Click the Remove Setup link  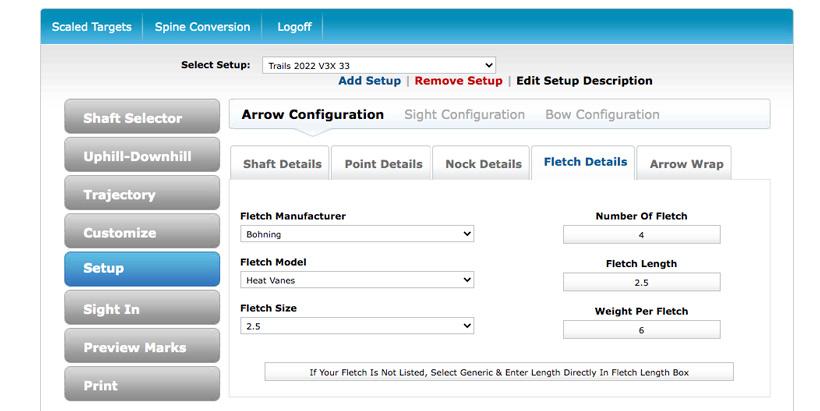click(458, 81)
